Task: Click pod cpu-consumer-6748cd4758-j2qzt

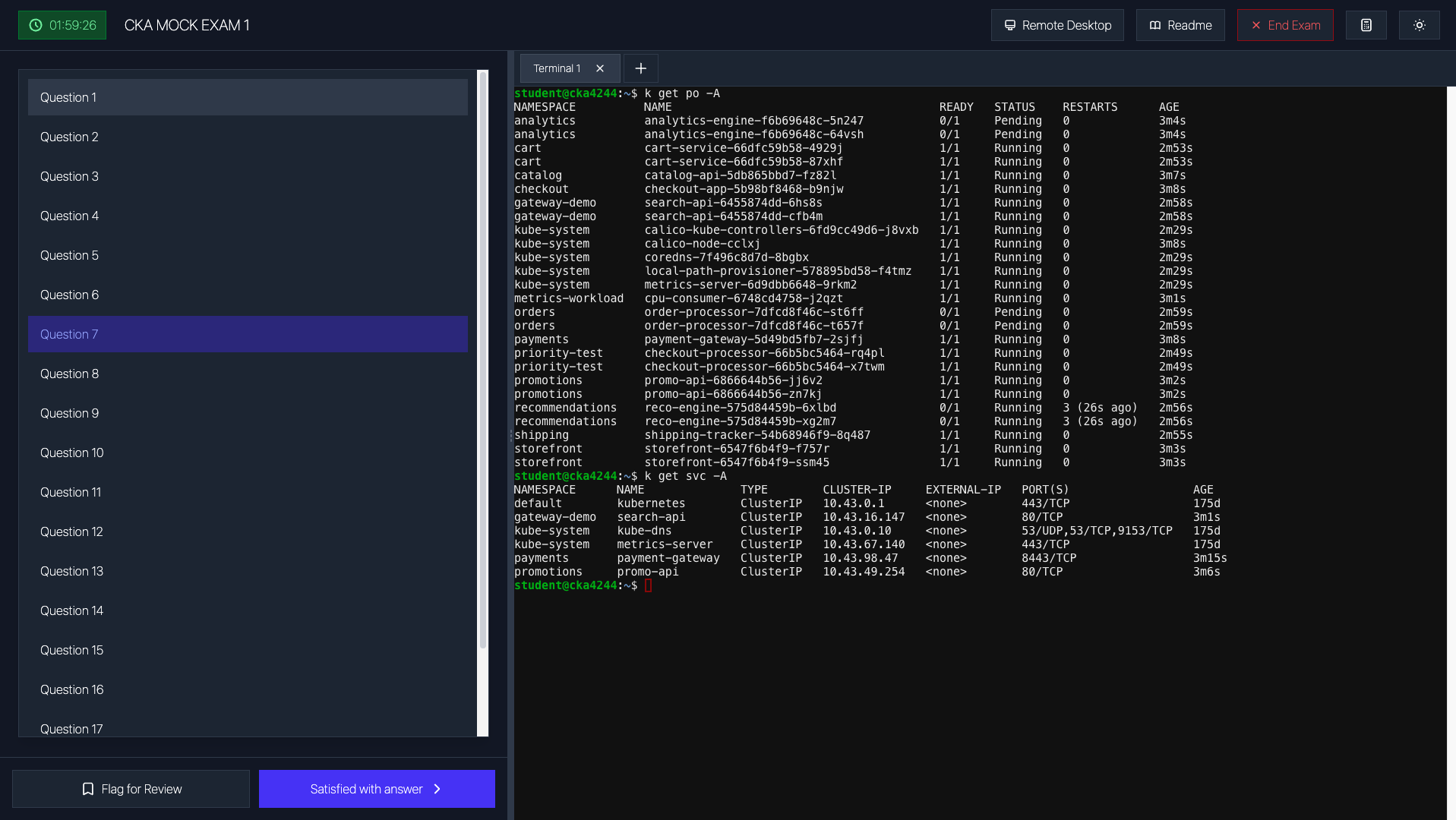Action: (743, 298)
